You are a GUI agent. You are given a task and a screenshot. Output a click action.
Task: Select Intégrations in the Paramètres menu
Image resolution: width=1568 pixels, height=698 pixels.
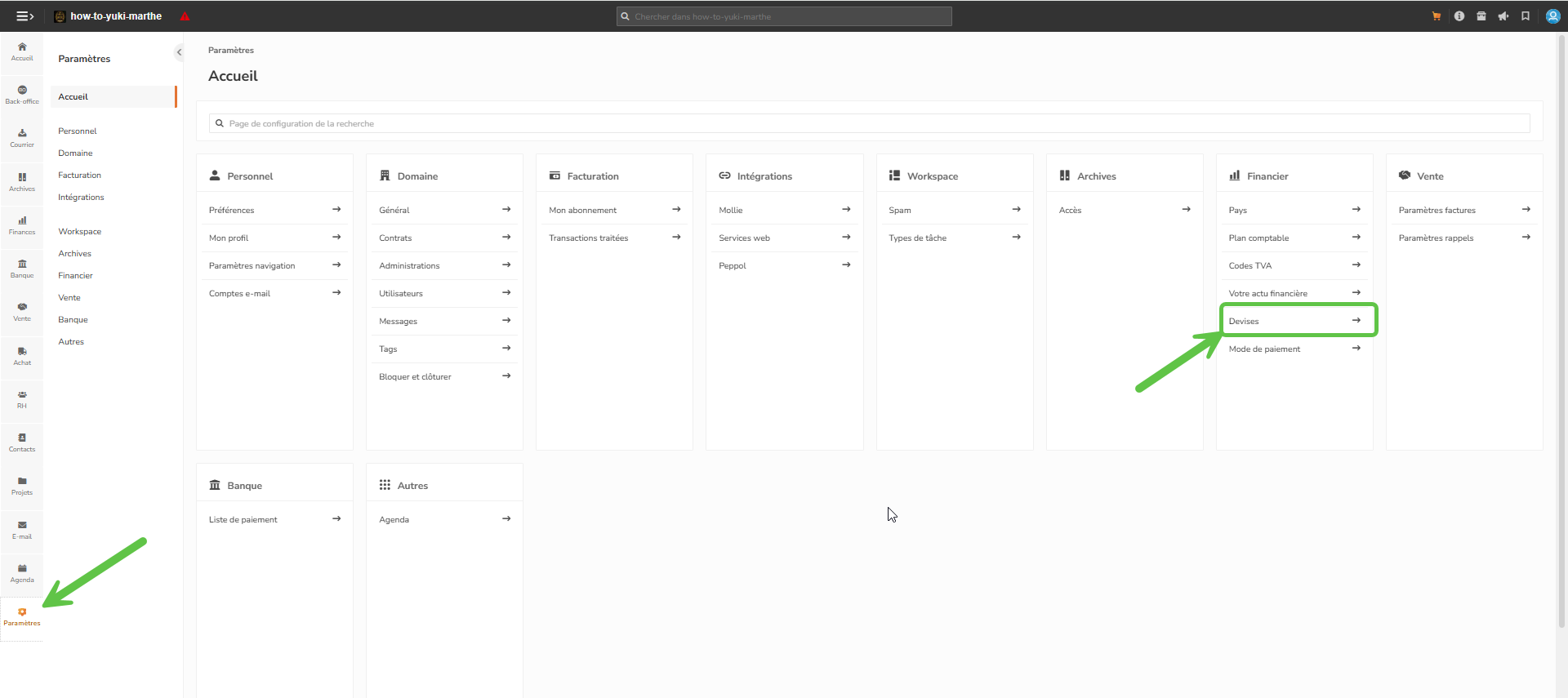81,197
